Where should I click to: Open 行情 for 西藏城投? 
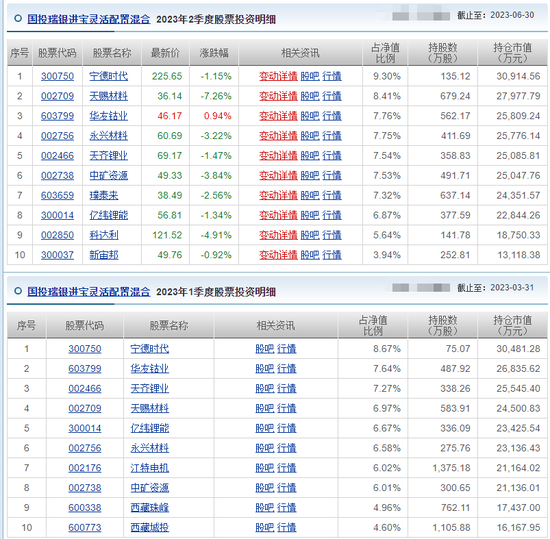[287, 528]
